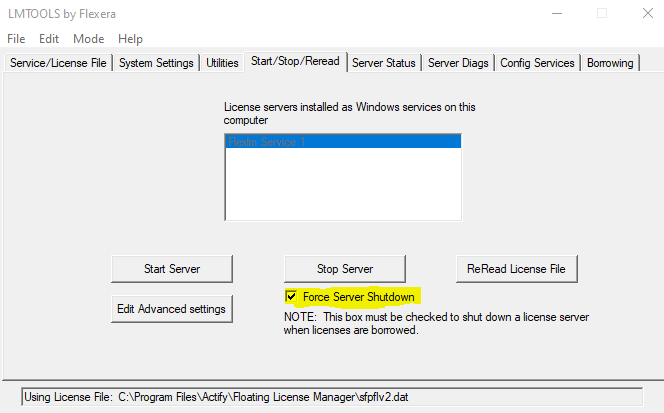The width and height of the screenshot is (664, 413).
Task: Uncheck Force Server Shutdown checkbox
Action: point(291,297)
